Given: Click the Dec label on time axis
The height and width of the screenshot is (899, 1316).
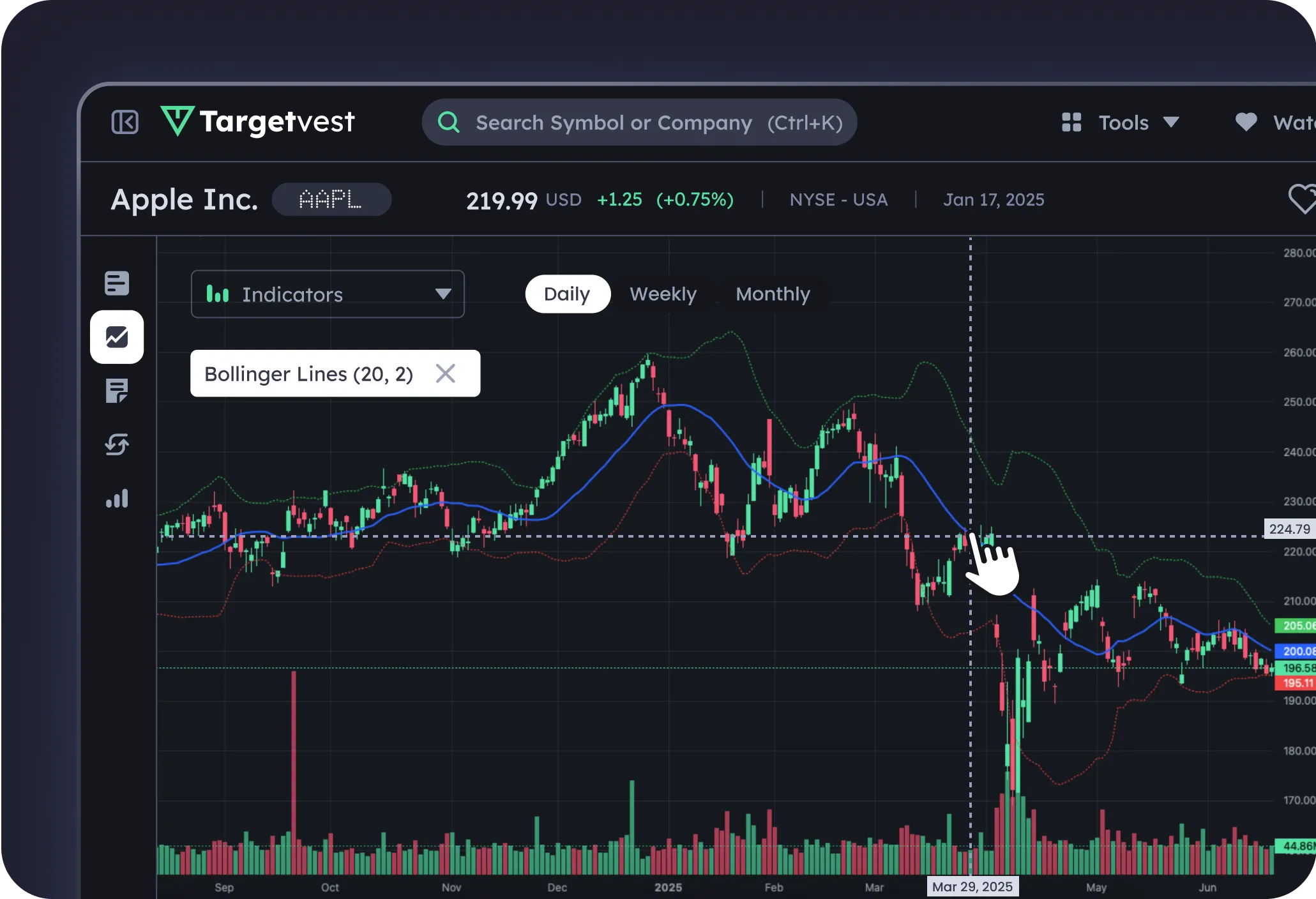Looking at the screenshot, I should click(x=557, y=888).
